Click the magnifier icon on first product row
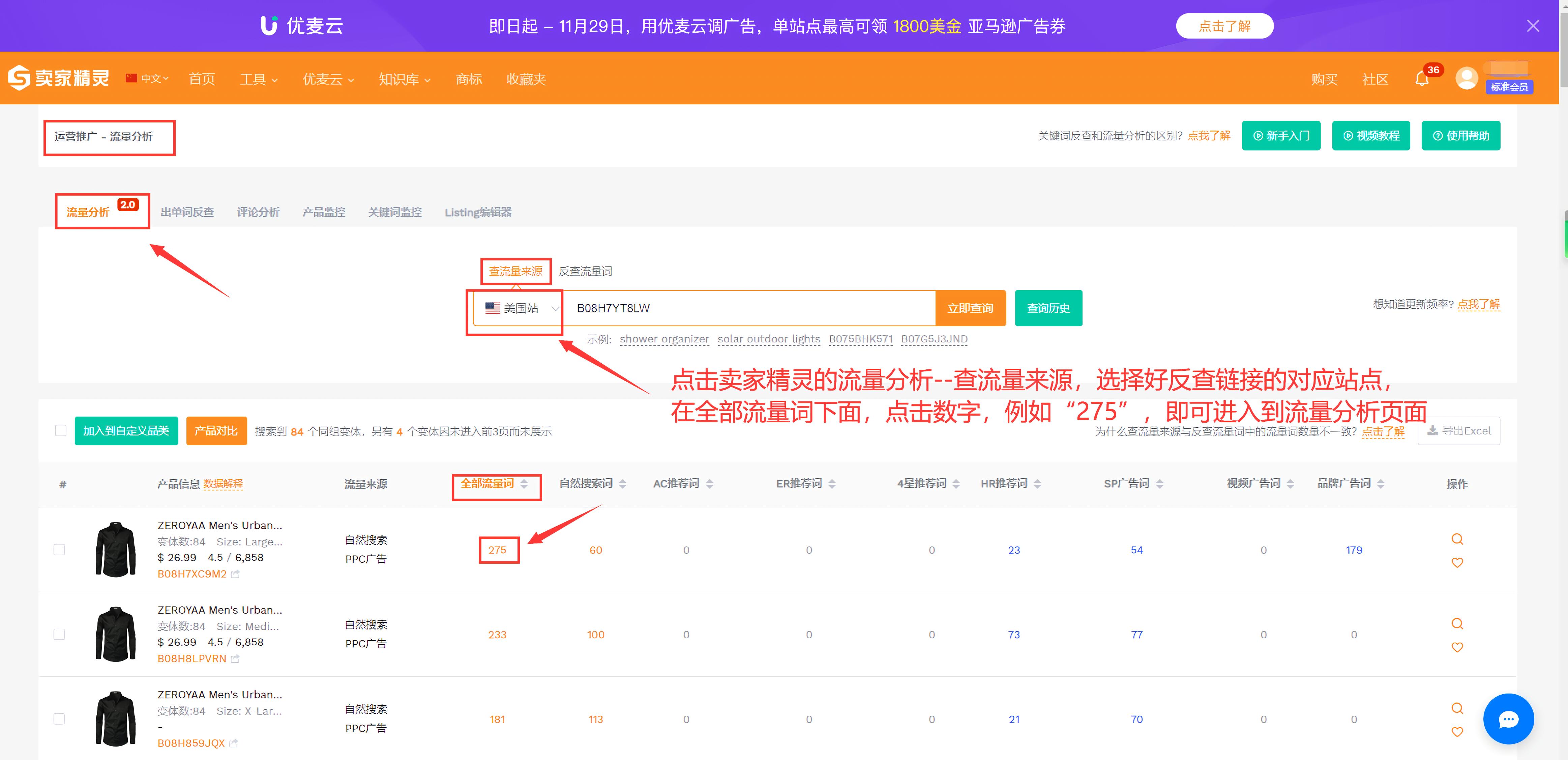This screenshot has height=760, width=1568. (1457, 538)
